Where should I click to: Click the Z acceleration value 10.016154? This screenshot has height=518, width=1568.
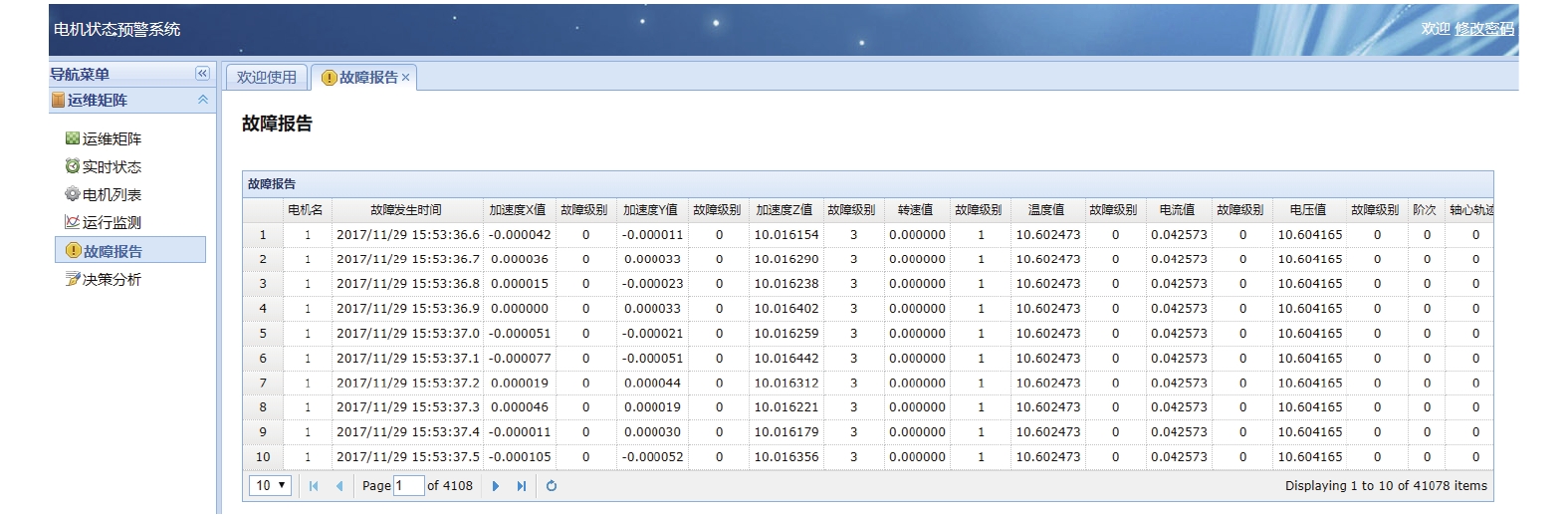click(786, 235)
